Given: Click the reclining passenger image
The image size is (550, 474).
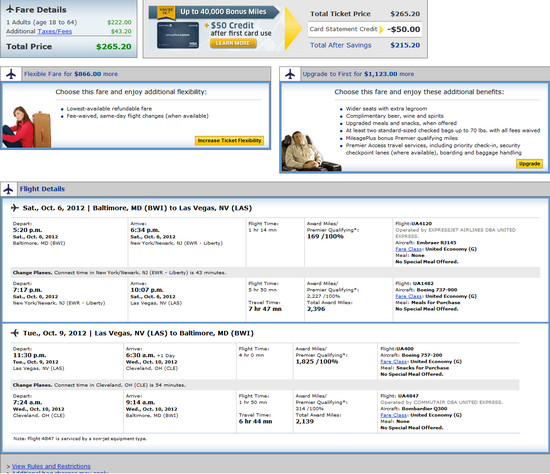Looking at the screenshot, I should [311, 151].
